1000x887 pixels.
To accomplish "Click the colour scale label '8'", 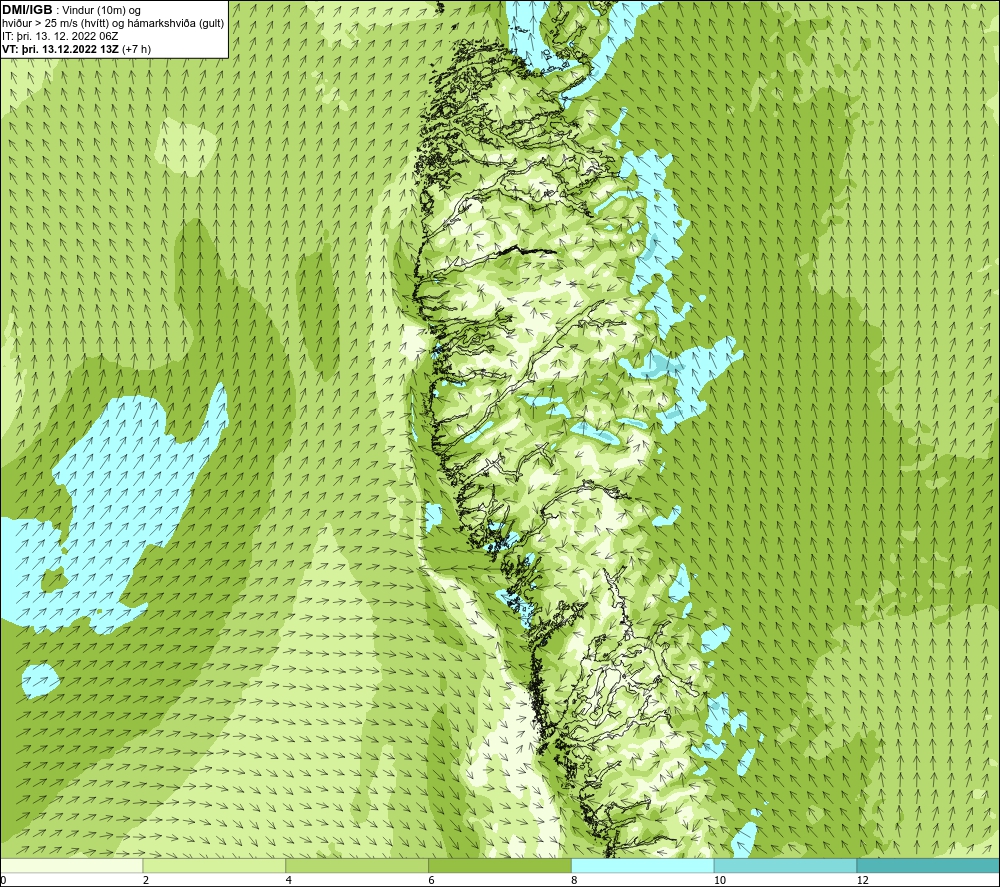I will [x=575, y=880].
